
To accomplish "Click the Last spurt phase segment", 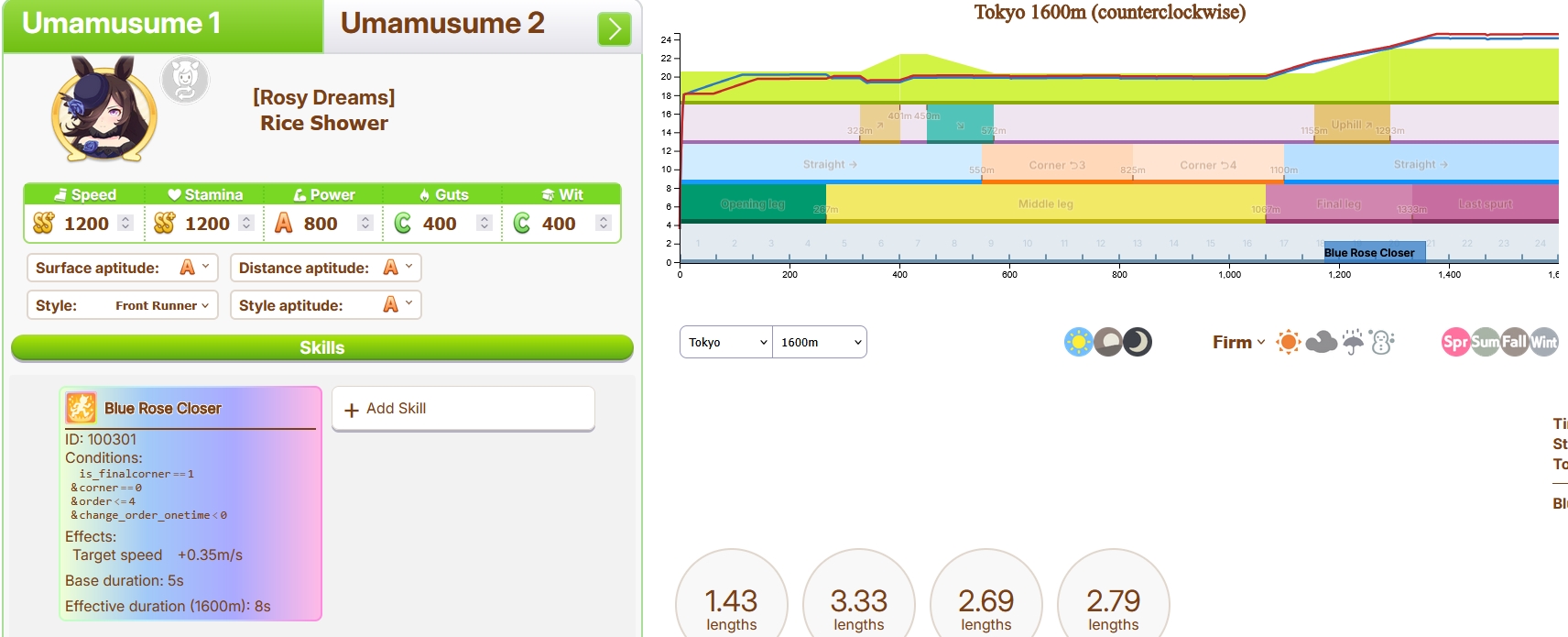I will pyautogui.click(x=1486, y=203).
